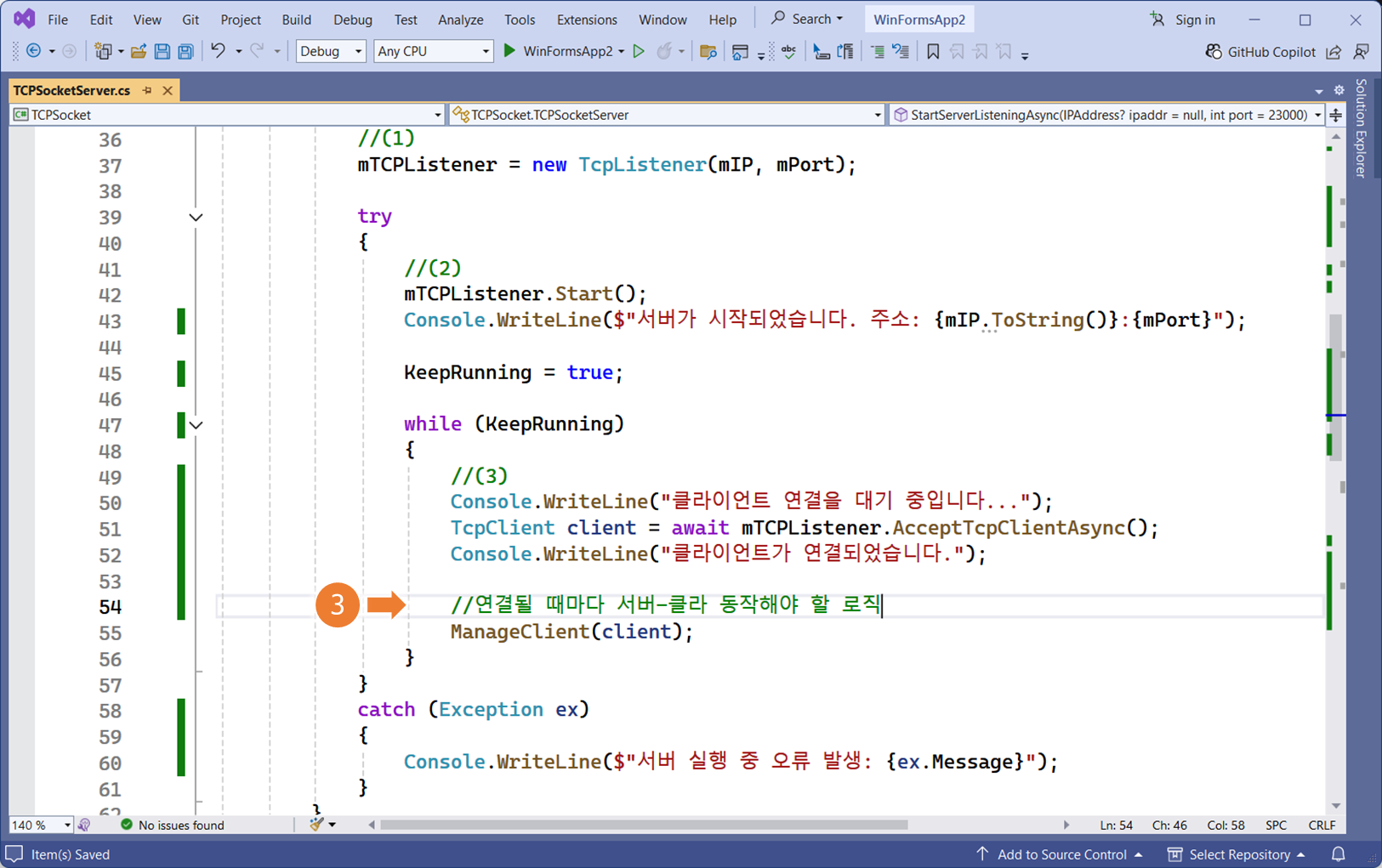Screen dimensions: 1382x868
Task: Click the editor window settings gear icon
Action: 1339,90
